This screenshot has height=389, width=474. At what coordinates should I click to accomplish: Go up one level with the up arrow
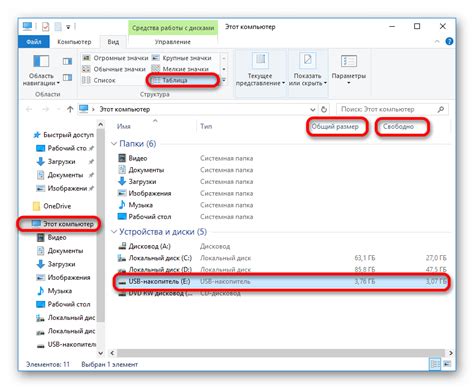click(x=70, y=109)
